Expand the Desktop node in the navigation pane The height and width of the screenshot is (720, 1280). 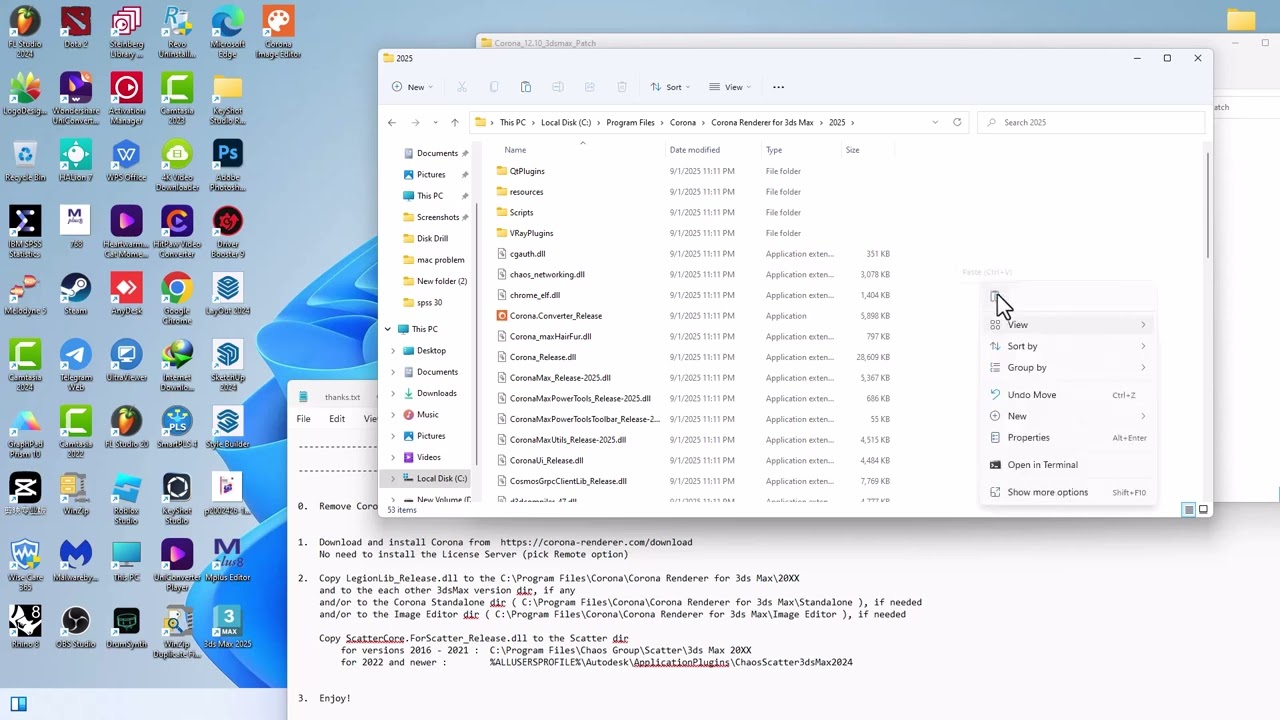click(x=393, y=351)
